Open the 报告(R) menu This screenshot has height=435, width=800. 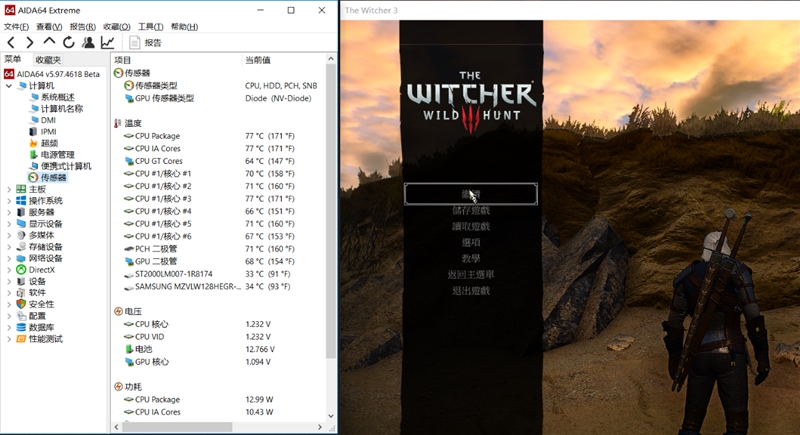tap(83, 27)
